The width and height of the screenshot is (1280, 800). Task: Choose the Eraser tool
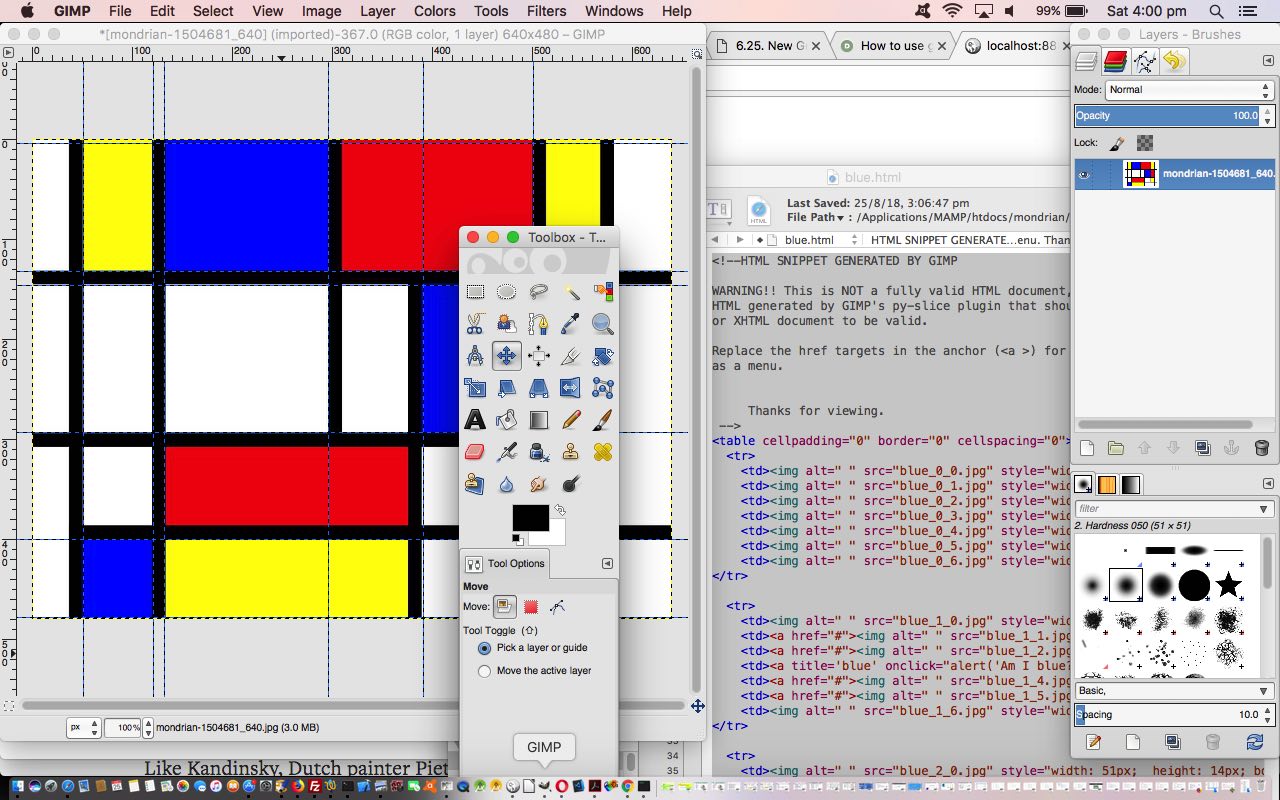tap(475, 452)
